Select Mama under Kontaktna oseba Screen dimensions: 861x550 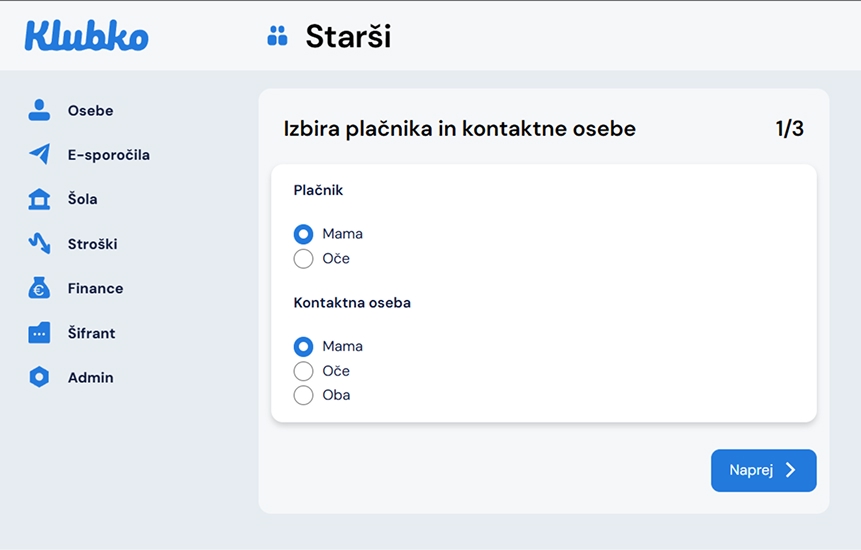pos(303,346)
